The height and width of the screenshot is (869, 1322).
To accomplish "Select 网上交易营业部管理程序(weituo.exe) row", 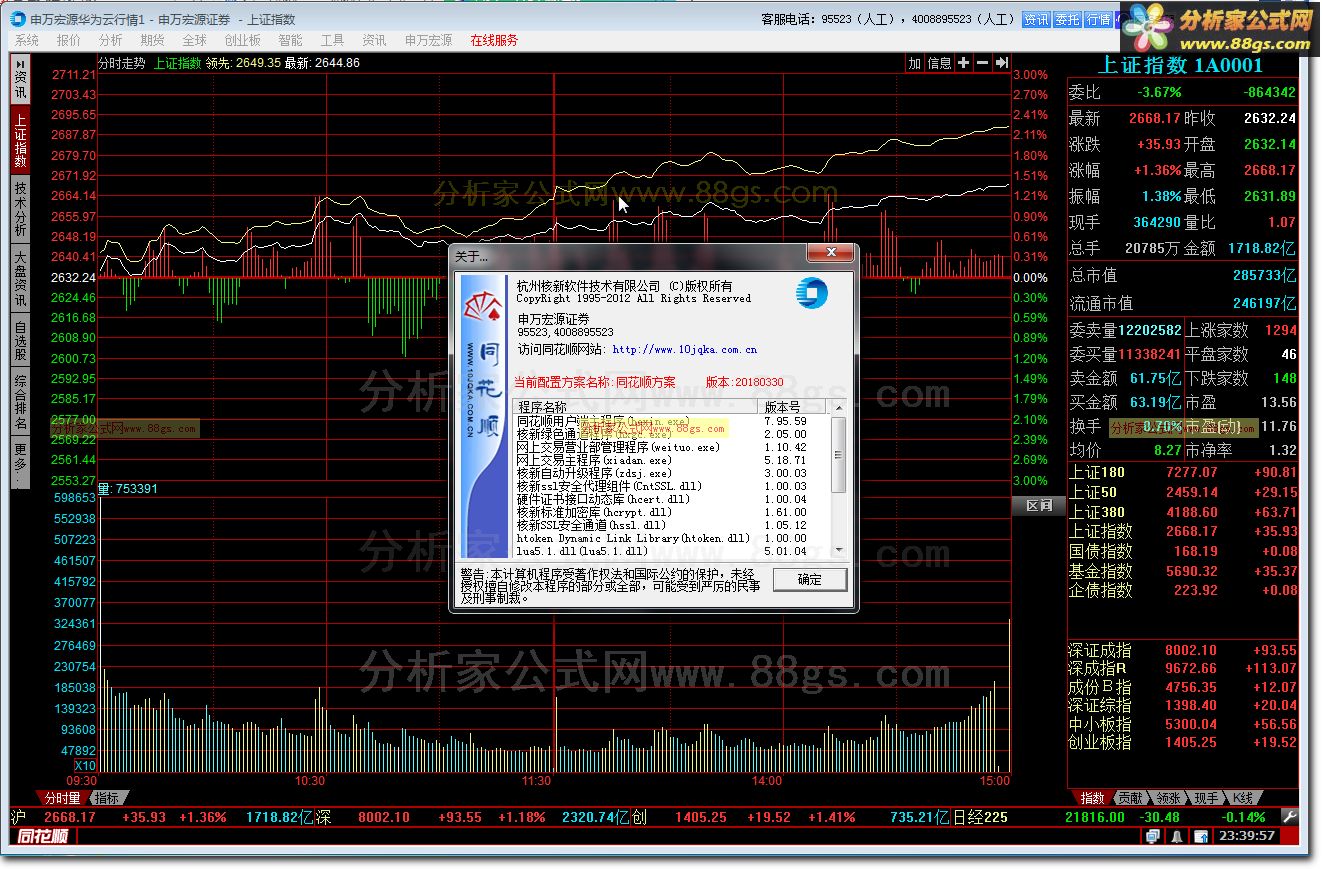I will click(670, 447).
